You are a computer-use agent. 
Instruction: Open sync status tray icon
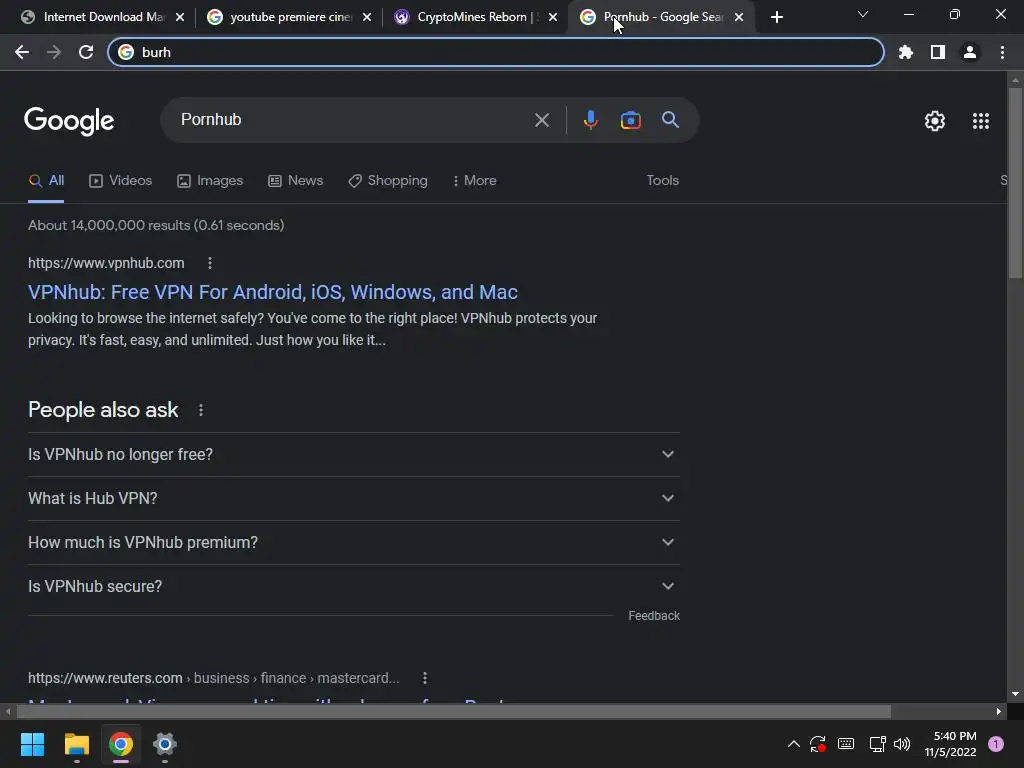[x=818, y=744]
